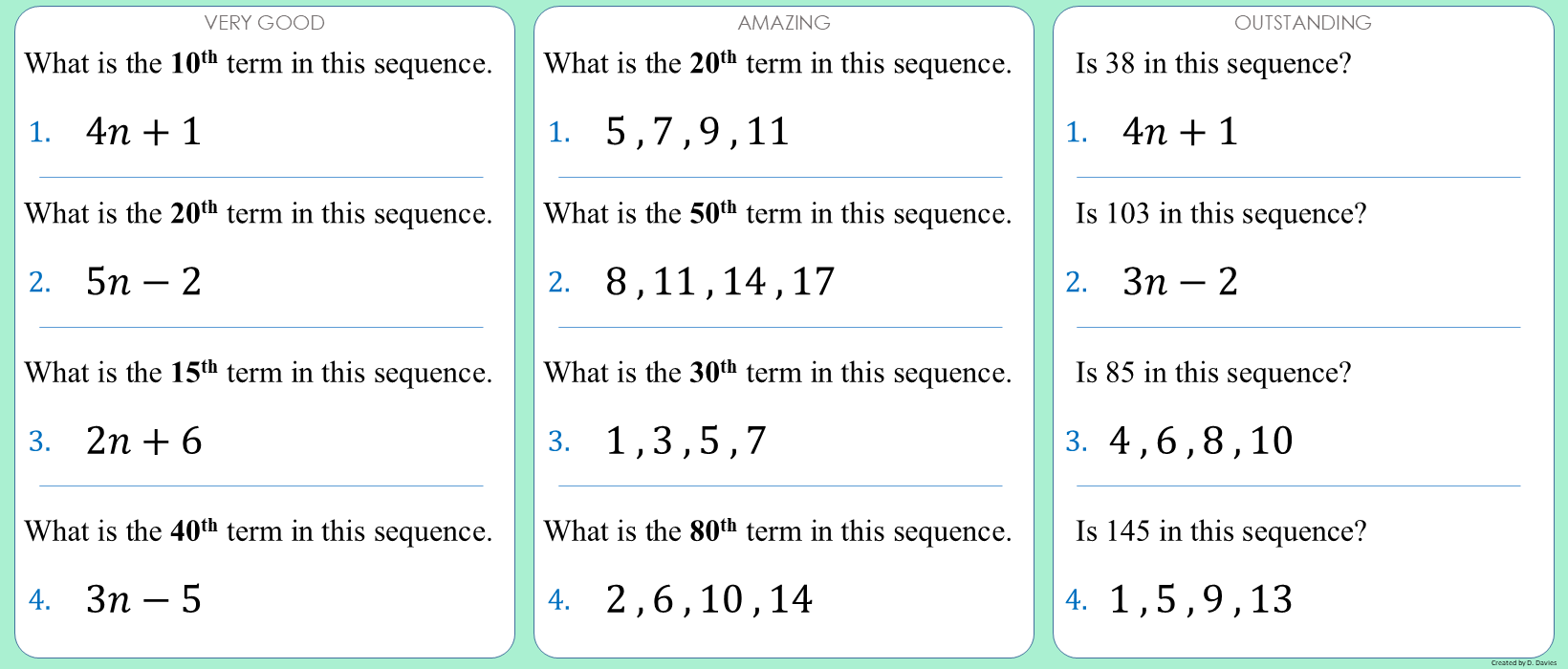
Task: Select the sequence 5, 7, 9, 11
Action: coord(697,132)
